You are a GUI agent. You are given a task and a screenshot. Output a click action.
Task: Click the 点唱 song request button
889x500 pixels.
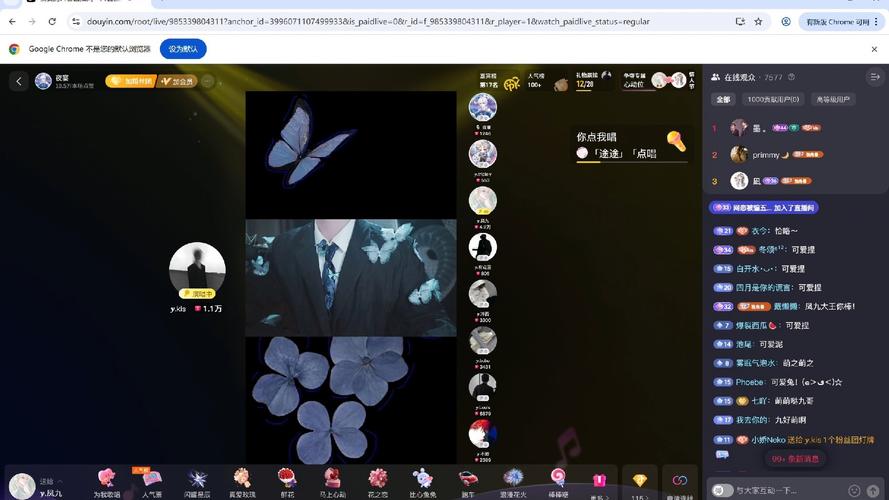coord(644,153)
